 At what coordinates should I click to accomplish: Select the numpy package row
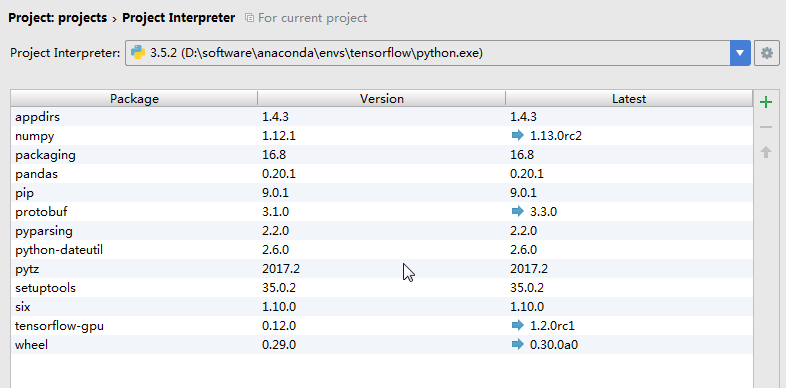coord(381,136)
